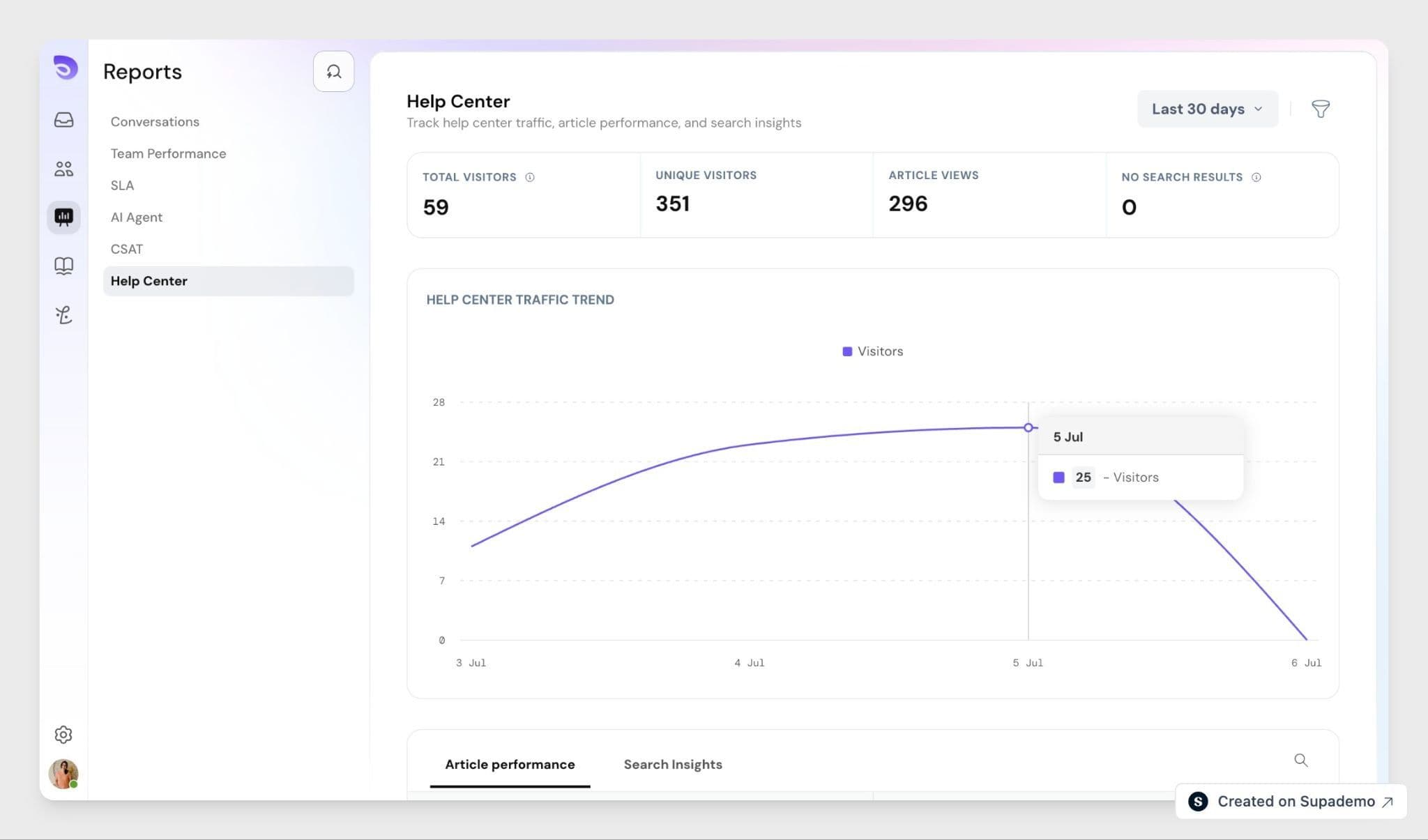Go to the CSAT report
The height and width of the screenshot is (840, 1428).
click(126, 249)
